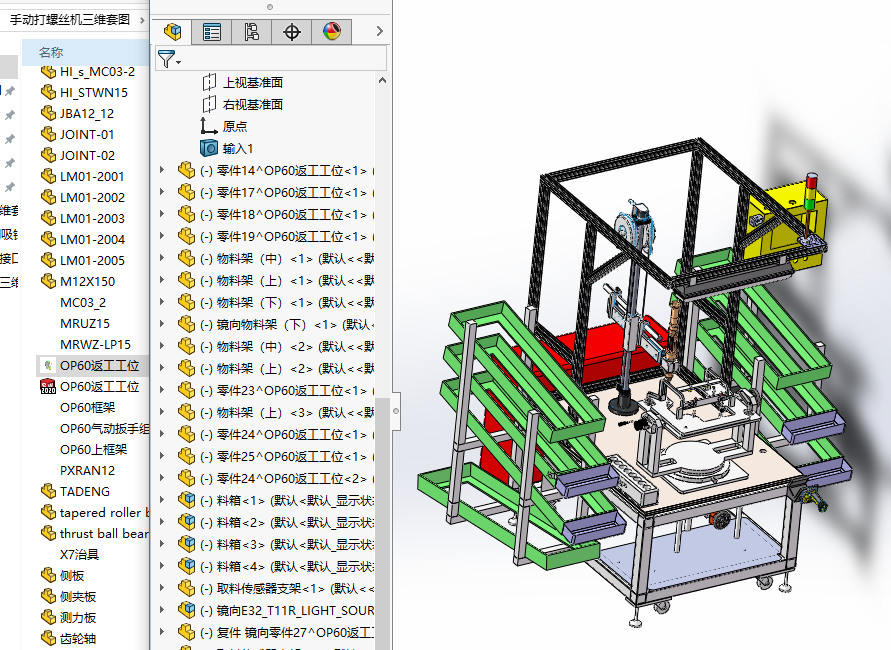Select the 右视基准面 plane icon
This screenshot has height=650, width=891.
point(209,105)
